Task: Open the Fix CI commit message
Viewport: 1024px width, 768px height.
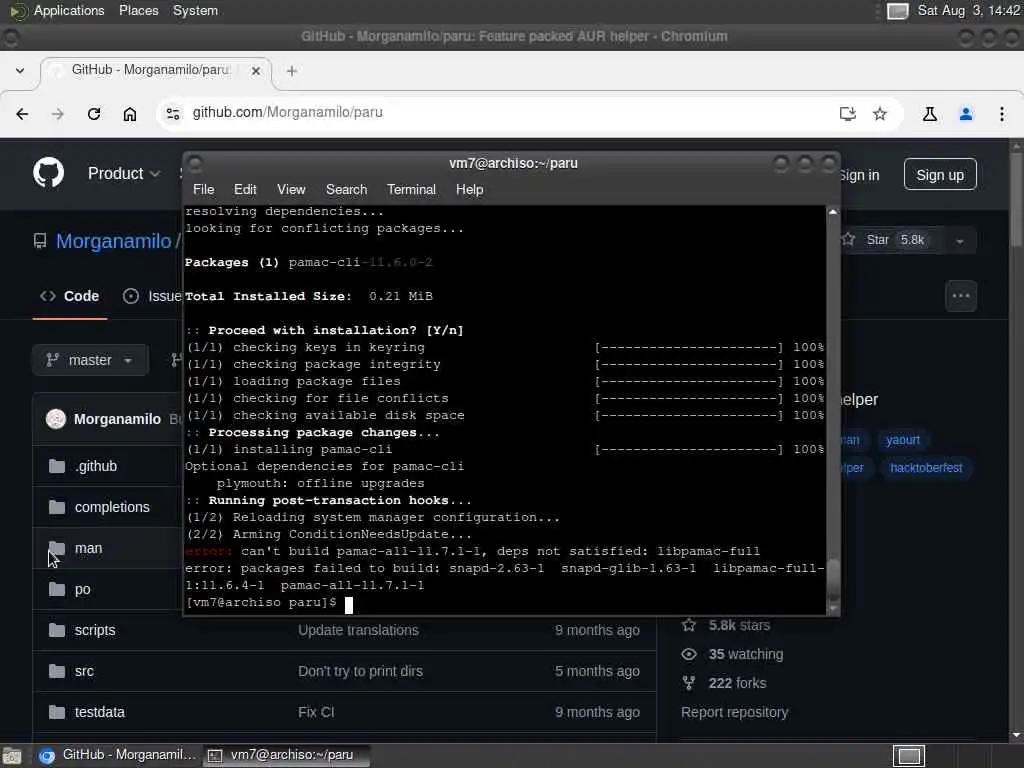Action: [316, 712]
